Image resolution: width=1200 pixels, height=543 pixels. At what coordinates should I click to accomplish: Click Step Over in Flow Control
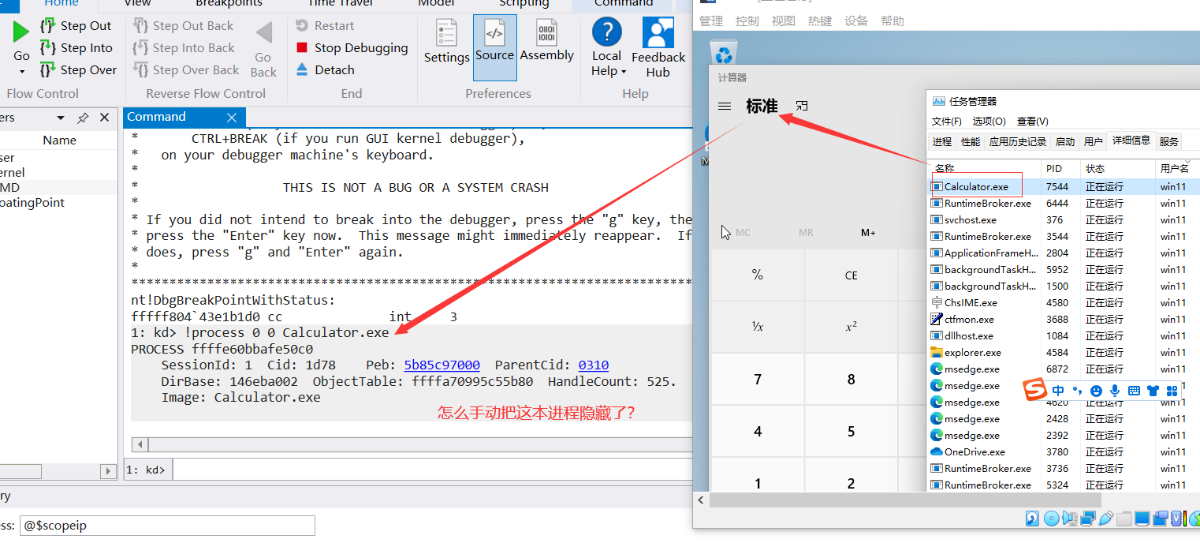click(x=78, y=70)
